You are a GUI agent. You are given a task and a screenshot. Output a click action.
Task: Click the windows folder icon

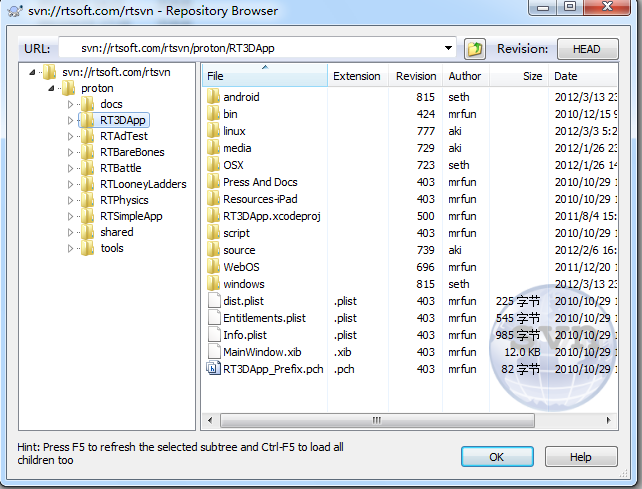(213, 284)
